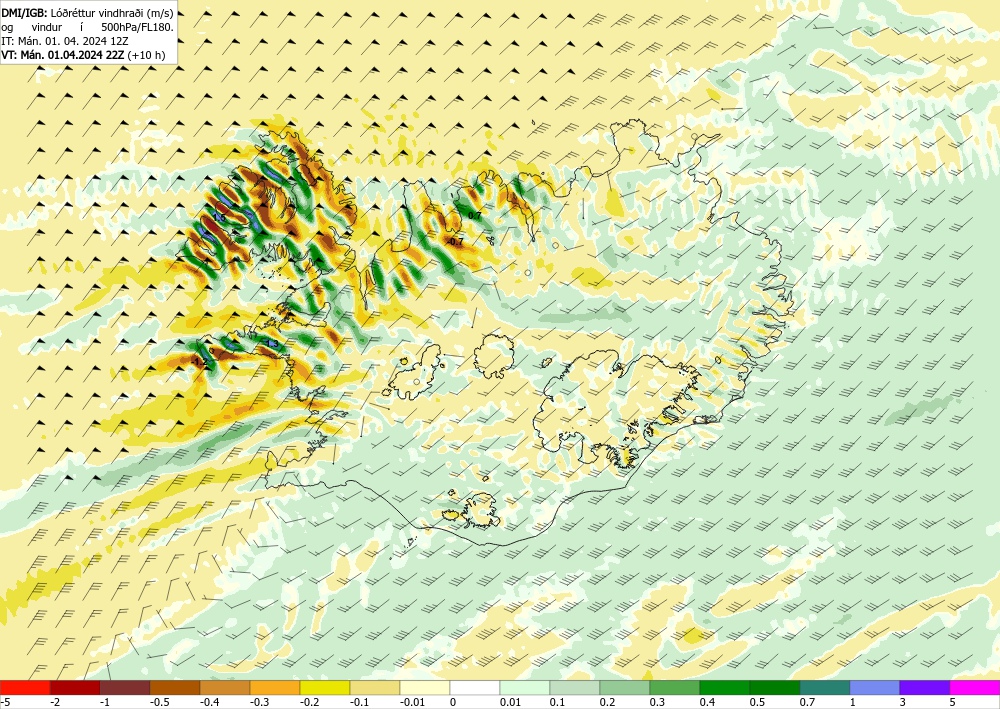
Task: Click the '-0.2' legend value
Action: click(x=310, y=703)
